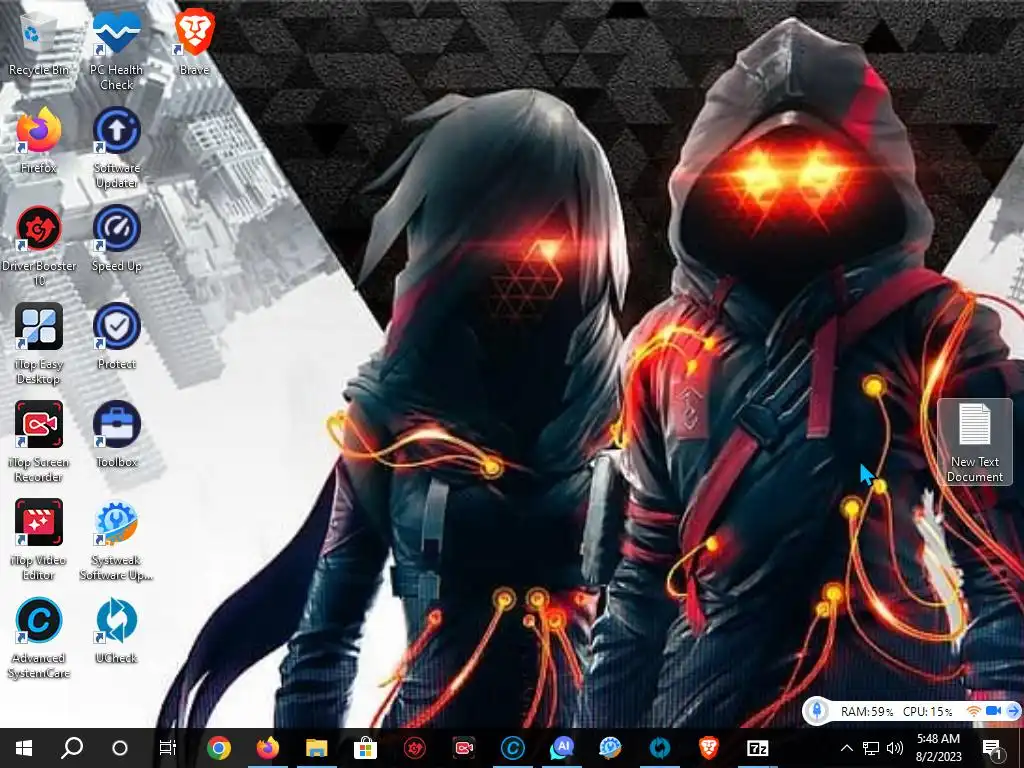
Task: Open the AI chat app on taskbar
Action: (562, 748)
